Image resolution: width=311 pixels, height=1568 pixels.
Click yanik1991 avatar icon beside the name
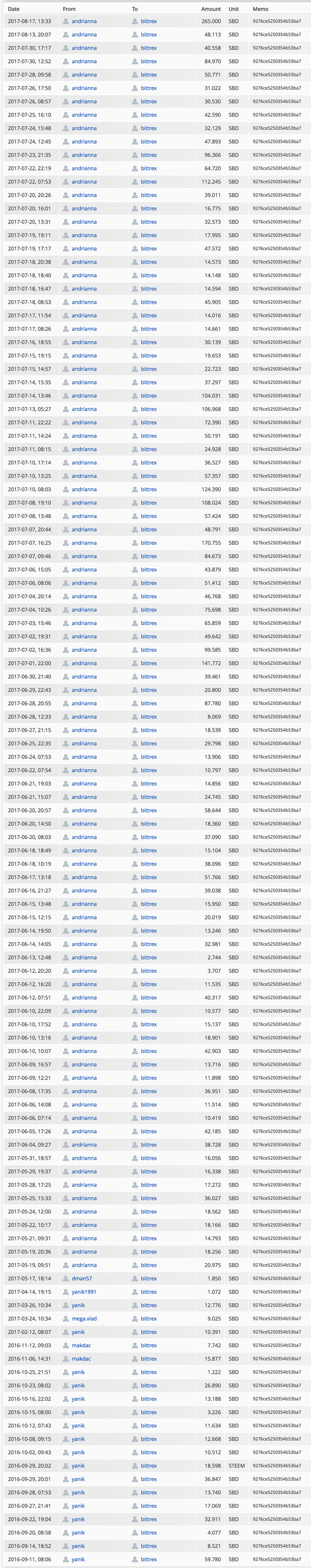pos(66,1292)
